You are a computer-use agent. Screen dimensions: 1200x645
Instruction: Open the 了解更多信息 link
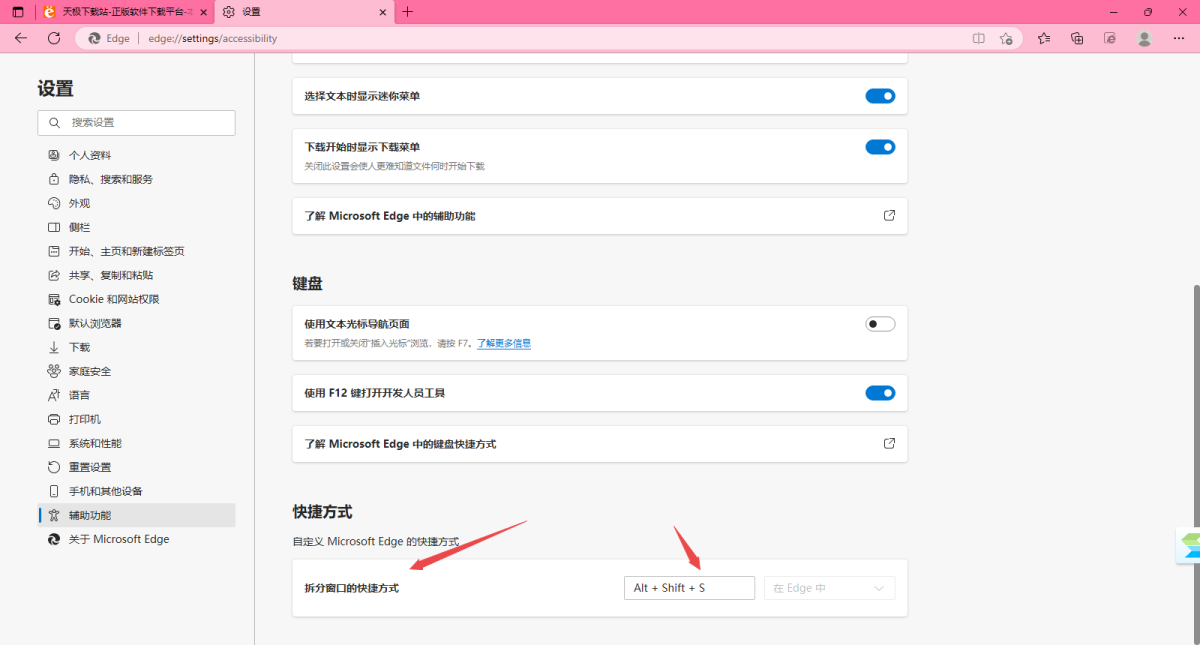point(503,343)
